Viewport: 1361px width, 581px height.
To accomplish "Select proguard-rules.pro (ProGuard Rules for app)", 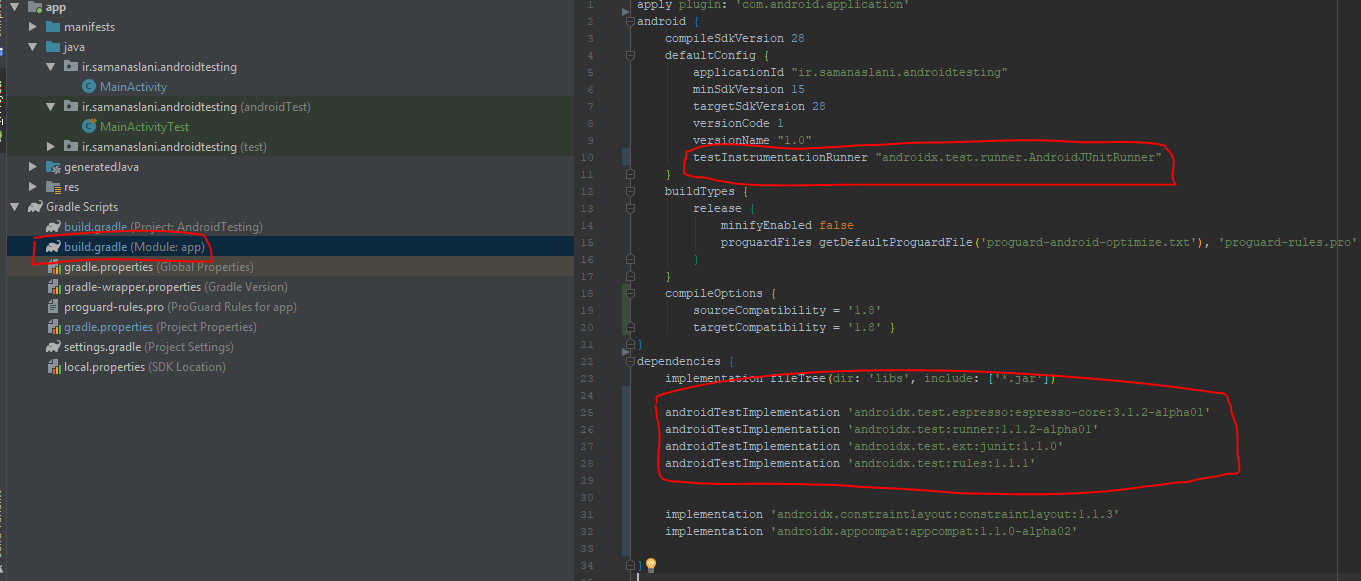I will (x=180, y=307).
